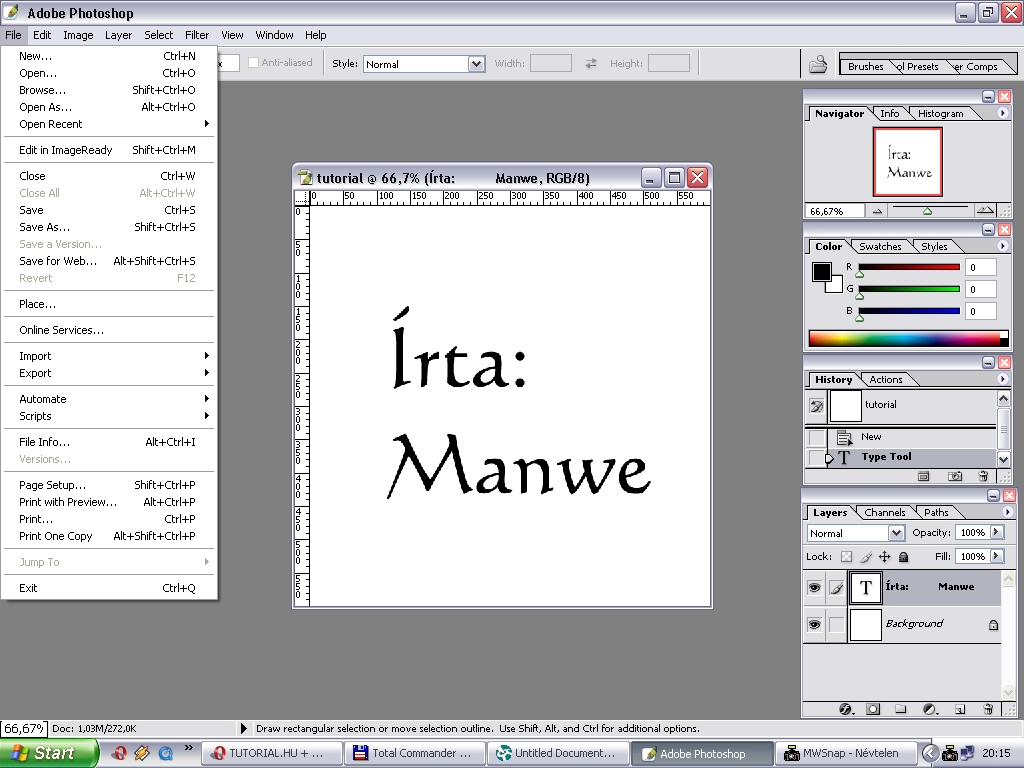
Task: Click the lock all padlock icon
Action: point(904,557)
